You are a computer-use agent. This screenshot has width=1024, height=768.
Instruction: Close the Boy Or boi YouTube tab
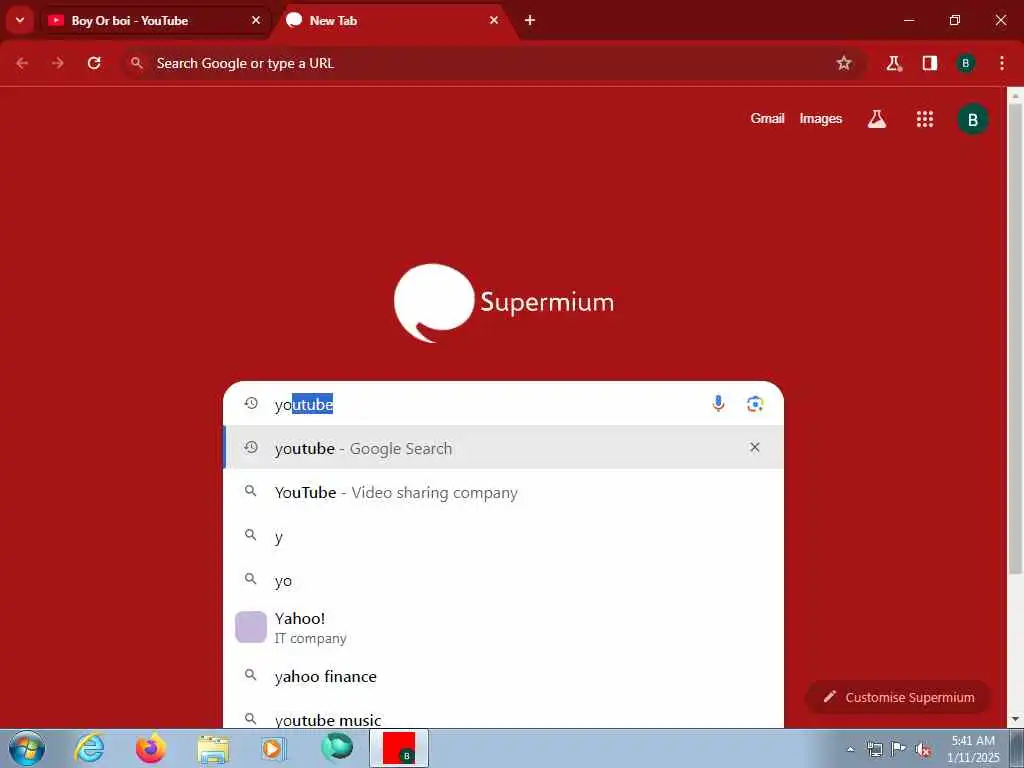[256, 20]
